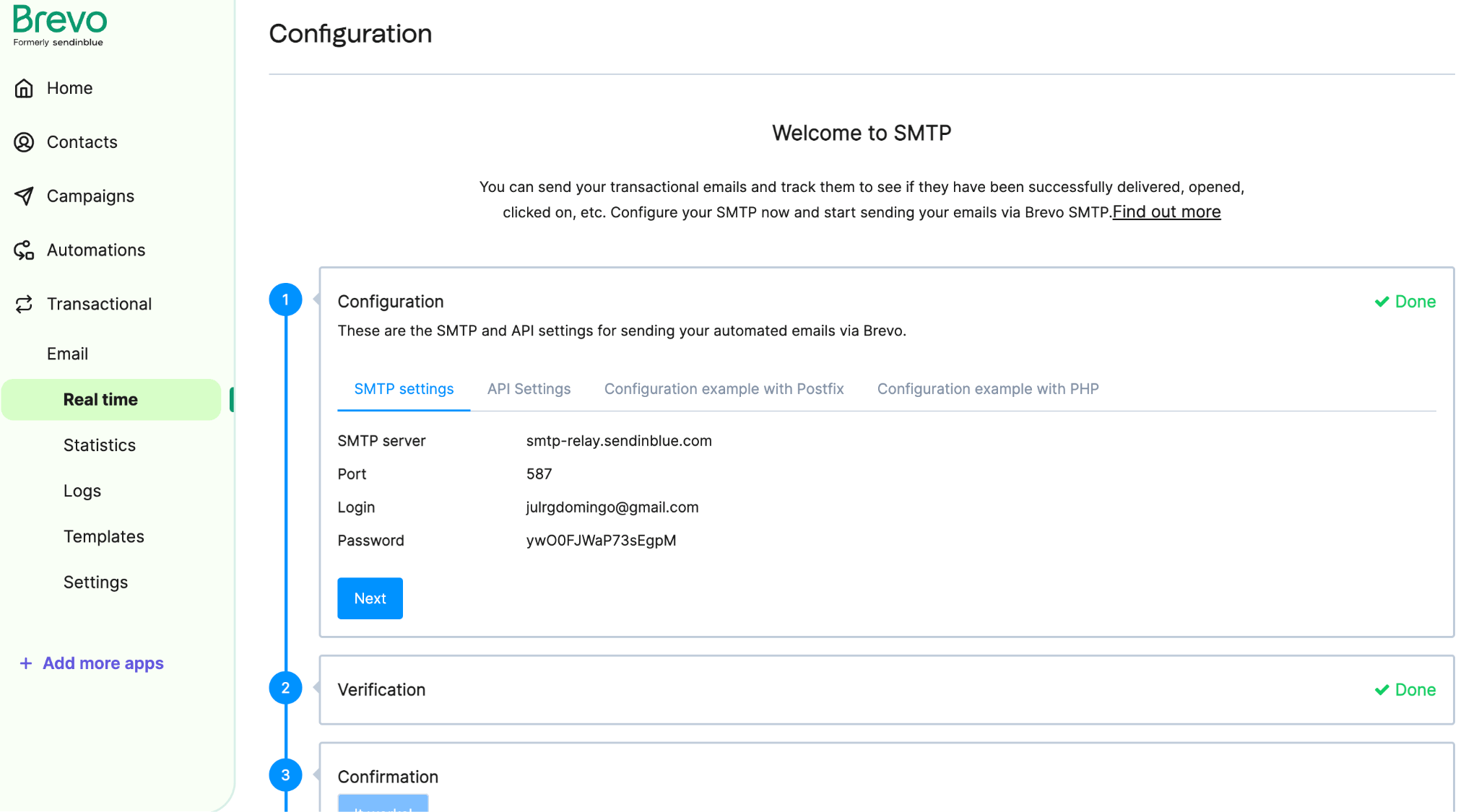The height and width of the screenshot is (812, 1479).
Task: Click the plus icon beside Add more apps
Action: tap(26, 663)
